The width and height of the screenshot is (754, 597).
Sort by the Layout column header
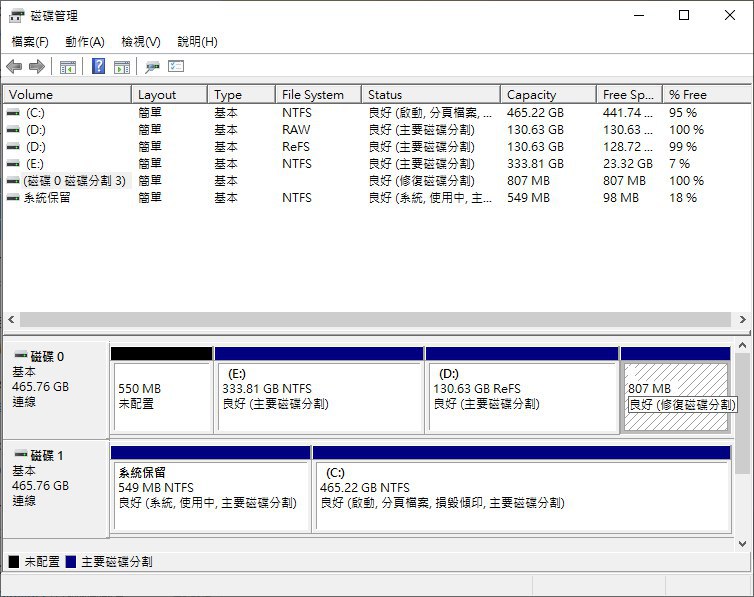point(170,95)
